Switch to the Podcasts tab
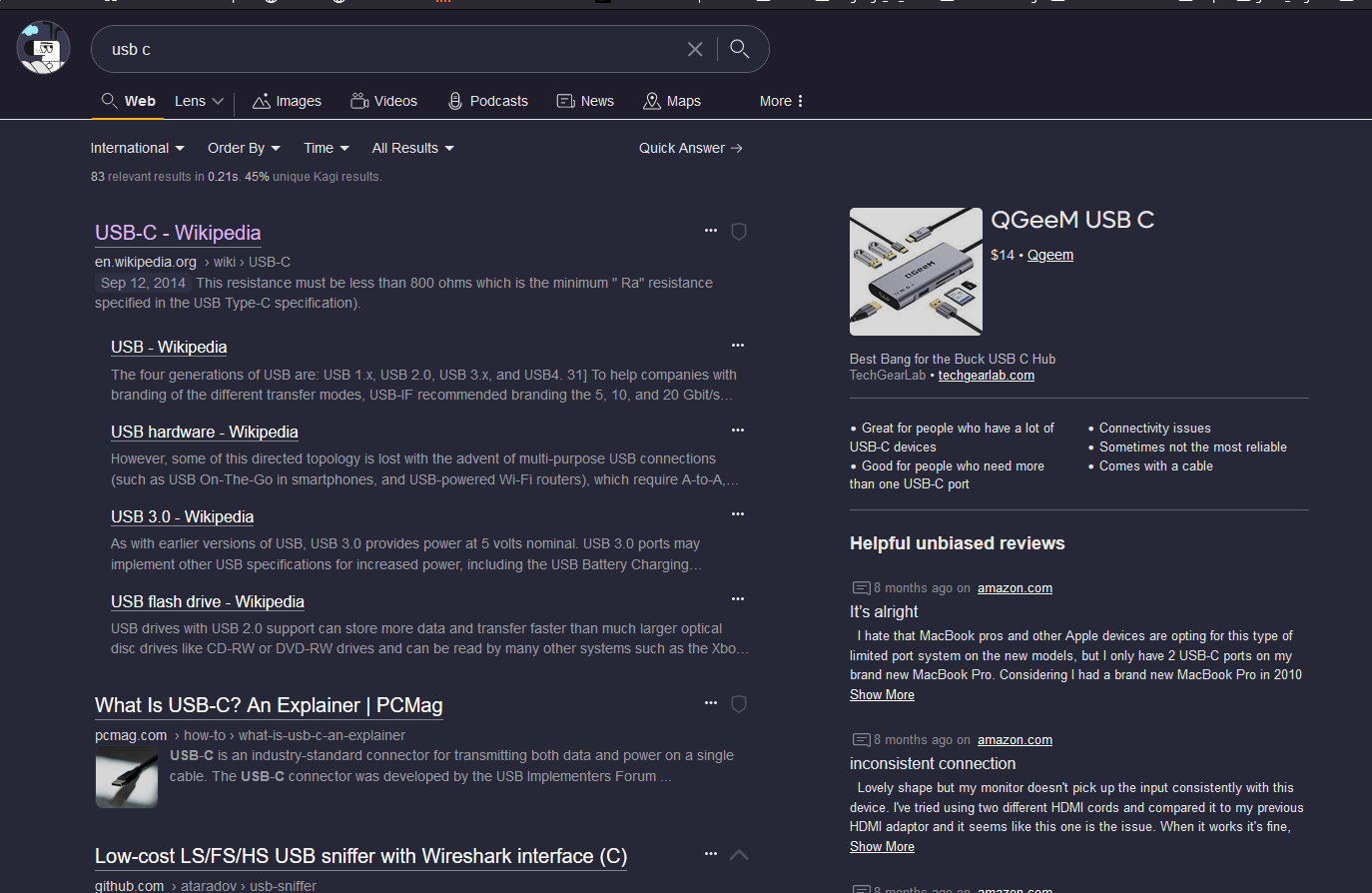The width and height of the screenshot is (1372, 893). (x=487, y=101)
